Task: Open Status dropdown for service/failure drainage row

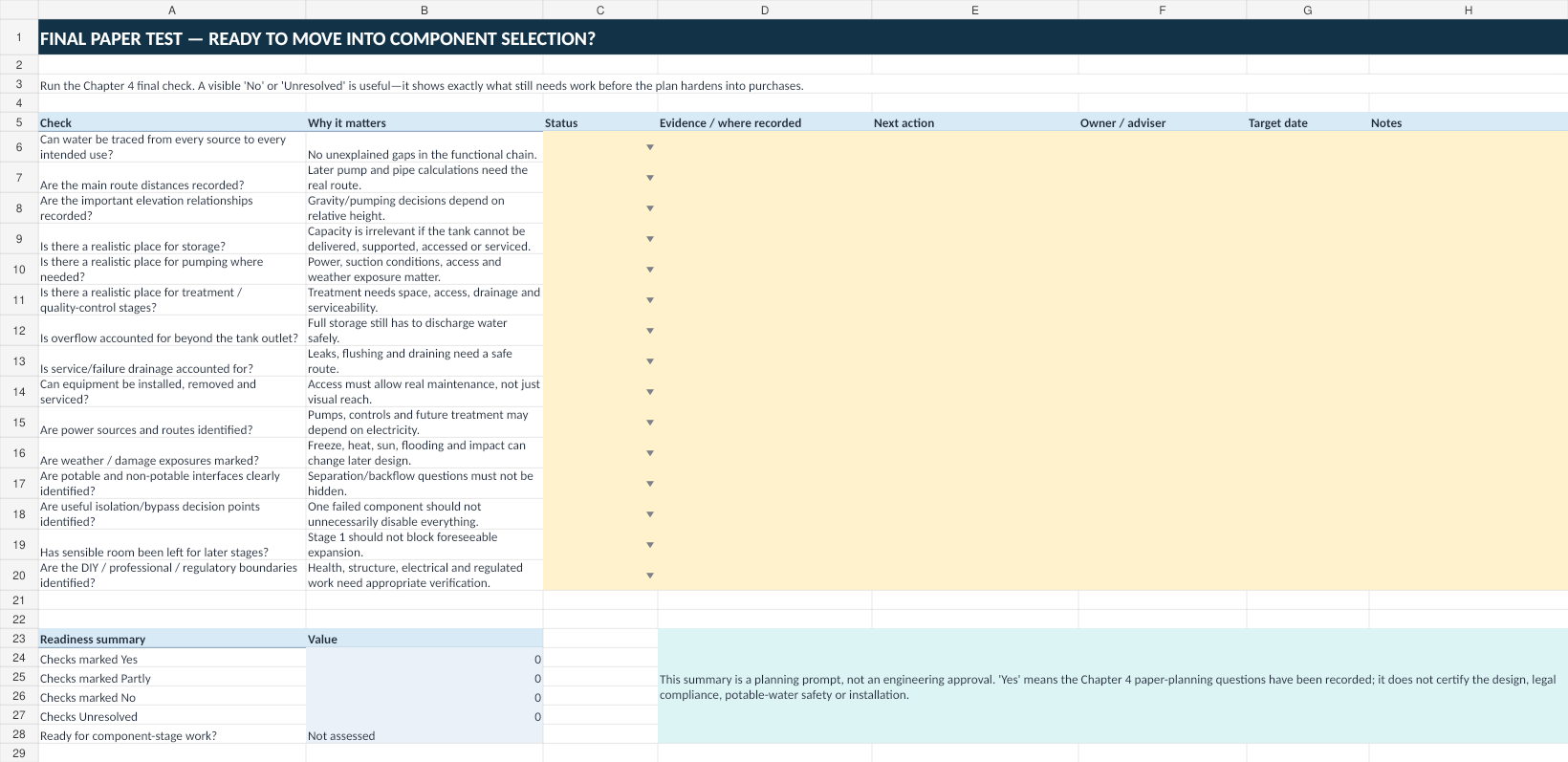Action: click(650, 361)
